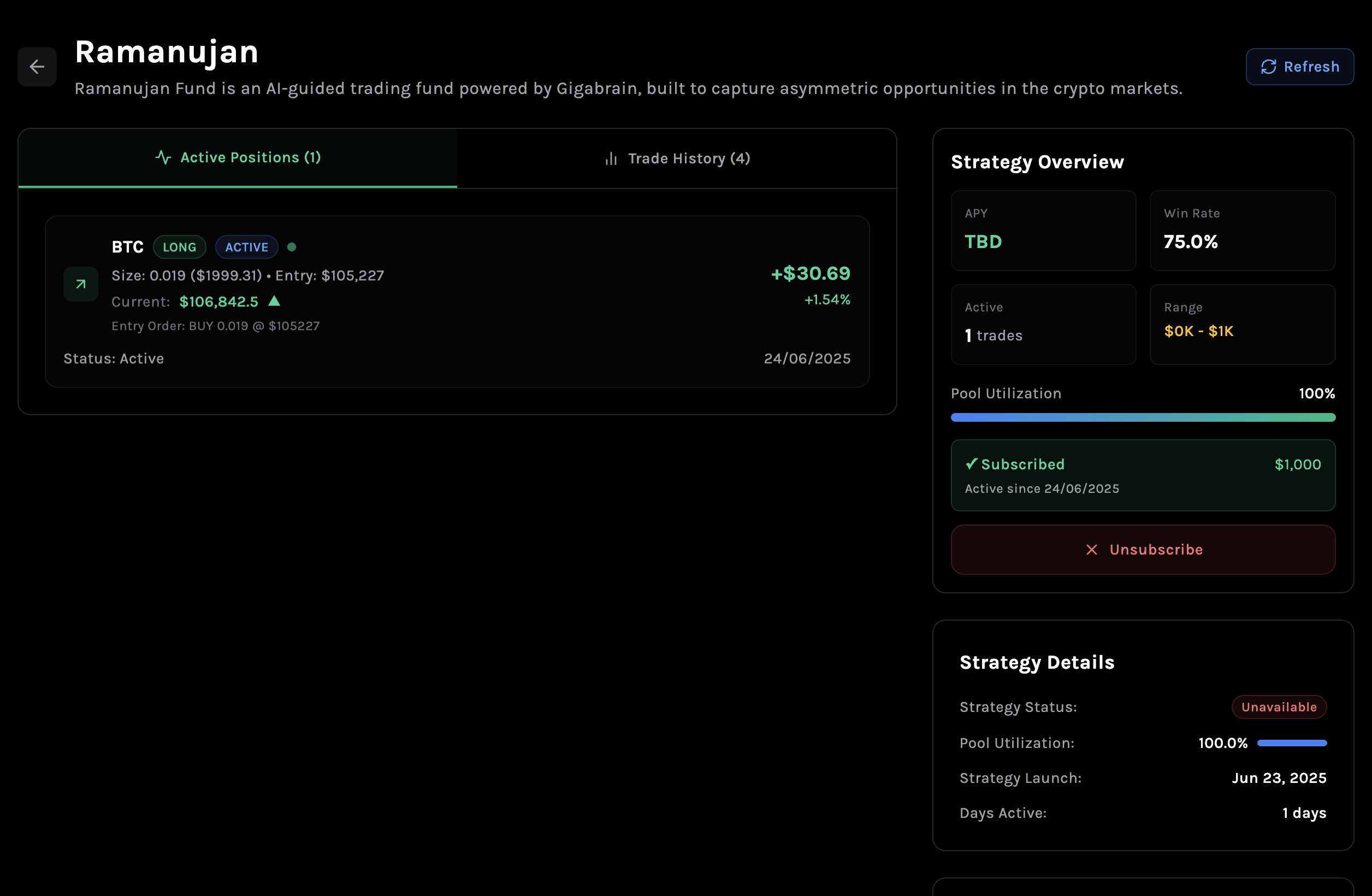1372x896 pixels.
Task: Click the Range $0K - $1K value
Action: coord(1198,331)
